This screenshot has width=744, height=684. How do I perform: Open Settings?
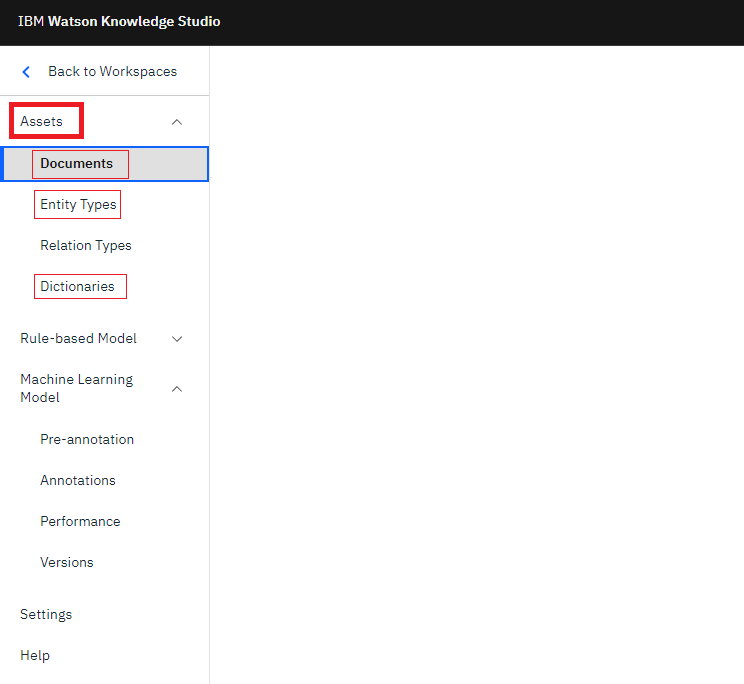(46, 615)
